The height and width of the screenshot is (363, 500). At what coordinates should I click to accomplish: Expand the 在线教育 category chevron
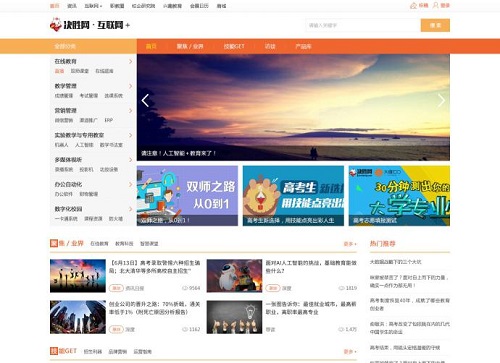click(x=130, y=61)
